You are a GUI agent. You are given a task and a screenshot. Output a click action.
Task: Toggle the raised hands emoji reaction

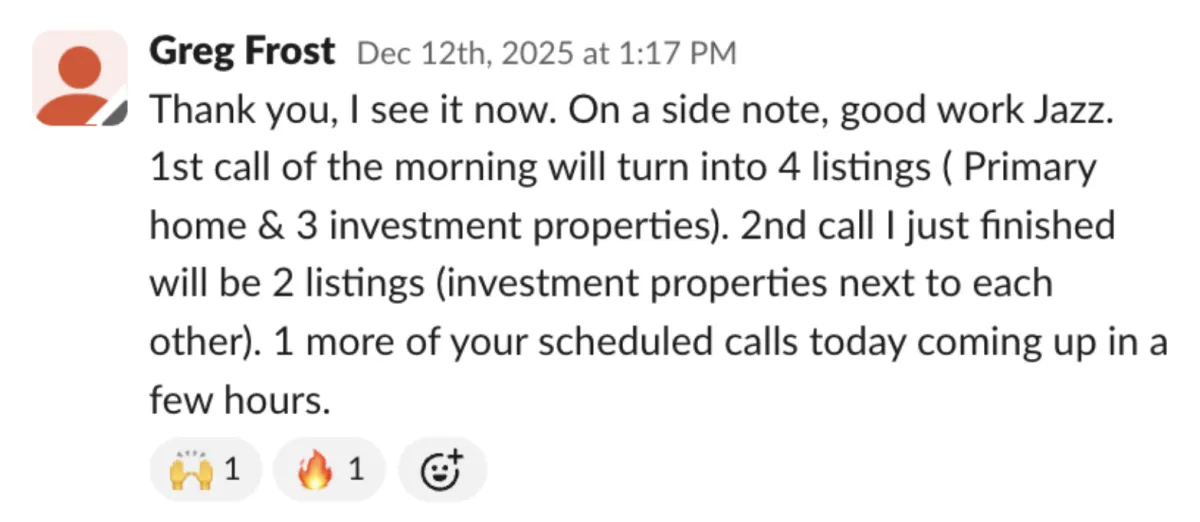pyautogui.click(x=205, y=468)
